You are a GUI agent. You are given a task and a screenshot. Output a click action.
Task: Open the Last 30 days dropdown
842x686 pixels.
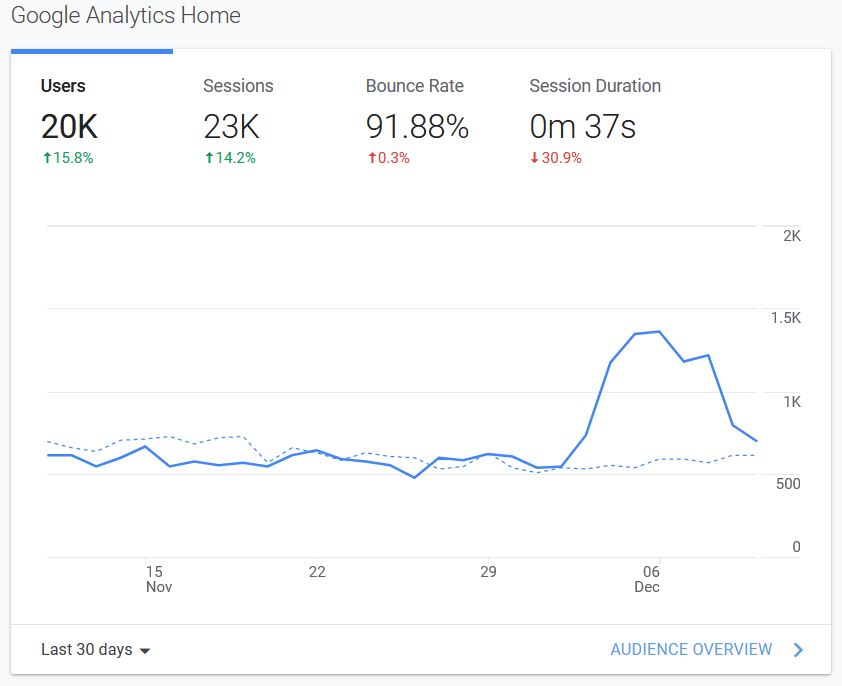(96, 649)
